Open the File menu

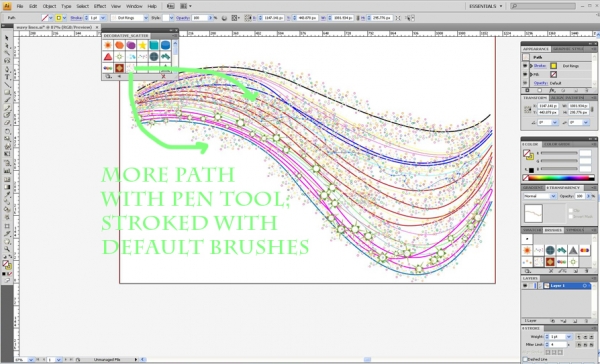20,6
